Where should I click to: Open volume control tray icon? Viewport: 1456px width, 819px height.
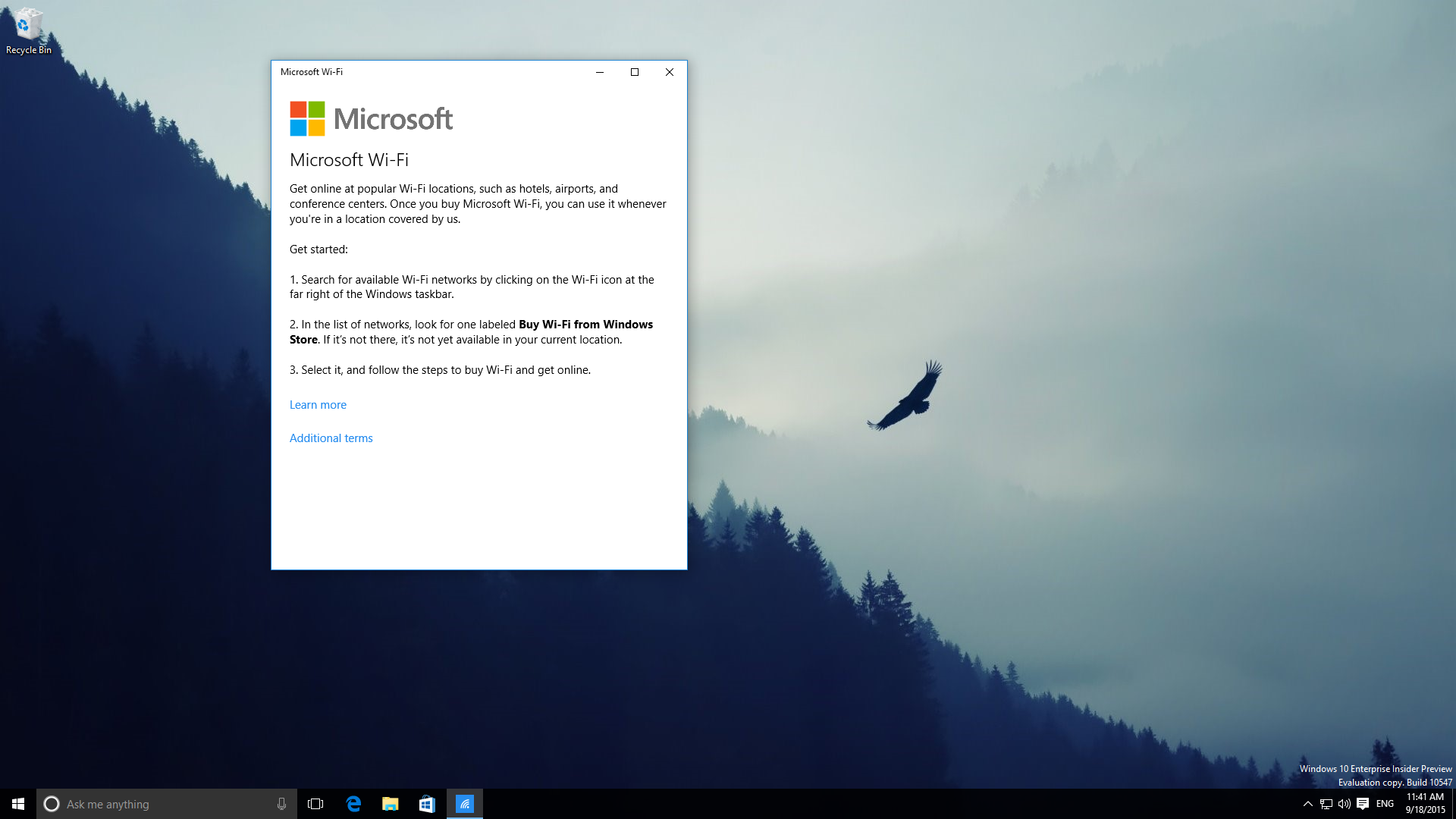tap(1345, 804)
